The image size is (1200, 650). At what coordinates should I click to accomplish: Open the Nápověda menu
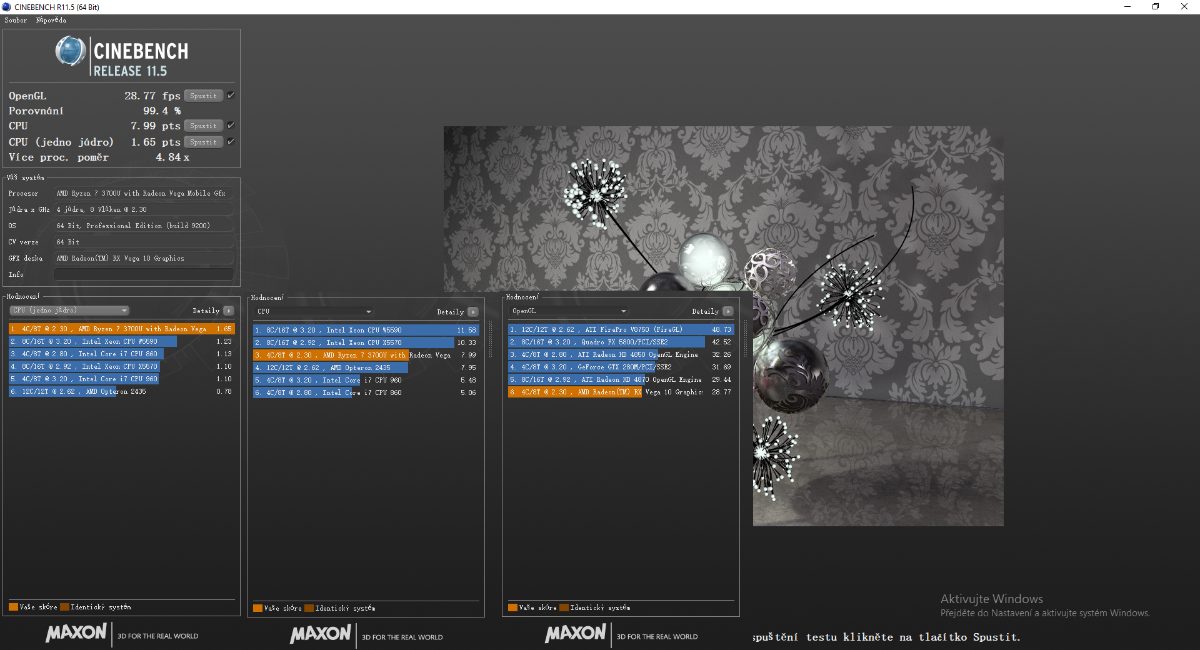[51, 20]
